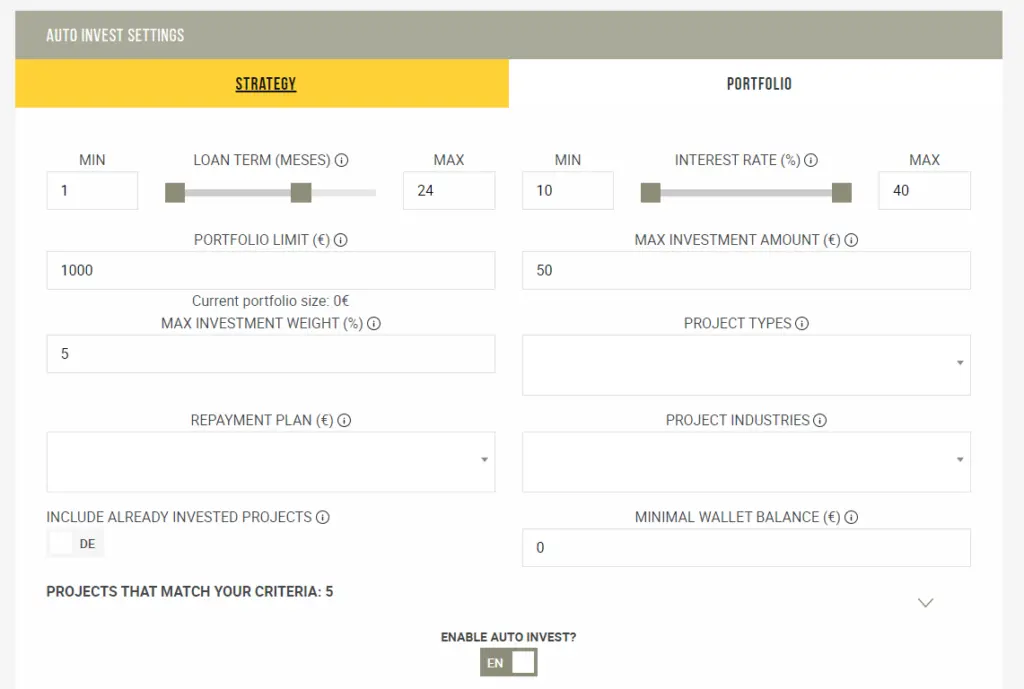Click the Max Investment Weight info icon

coord(374,323)
